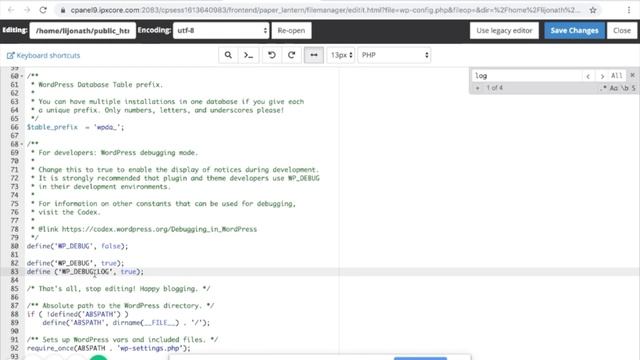
Task: Open the utf-8 encoding dropdown
Action: tap(221, 31)
